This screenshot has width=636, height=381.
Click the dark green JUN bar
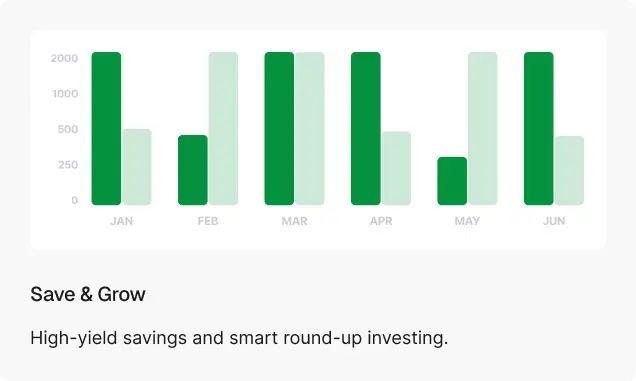[x=539, y=128]
